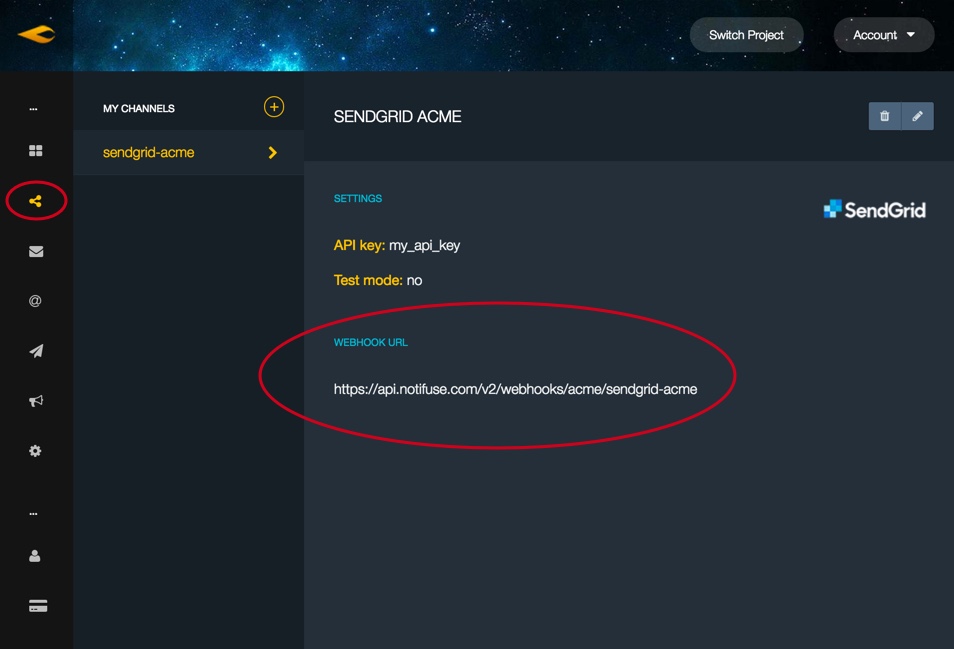
Task: Open the @ at-sign icon in sidebar
Action: pyautogui.click(x=35, y=300)
